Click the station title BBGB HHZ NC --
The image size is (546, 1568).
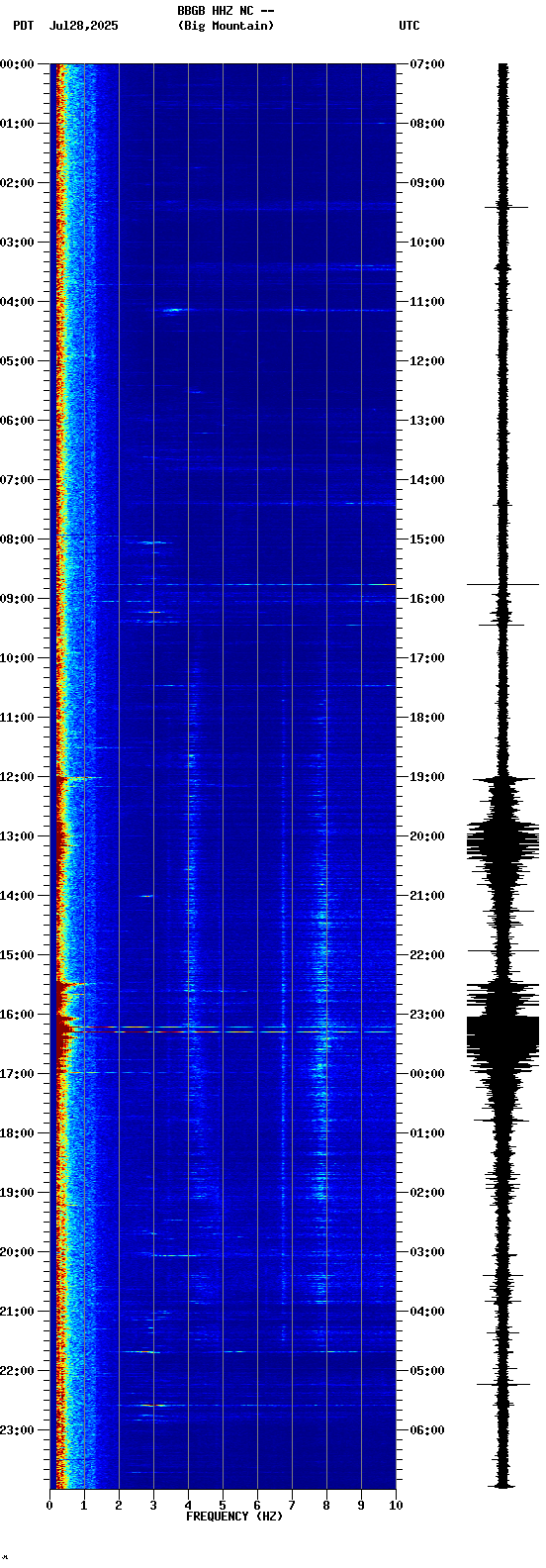click(x=226, y=11)
